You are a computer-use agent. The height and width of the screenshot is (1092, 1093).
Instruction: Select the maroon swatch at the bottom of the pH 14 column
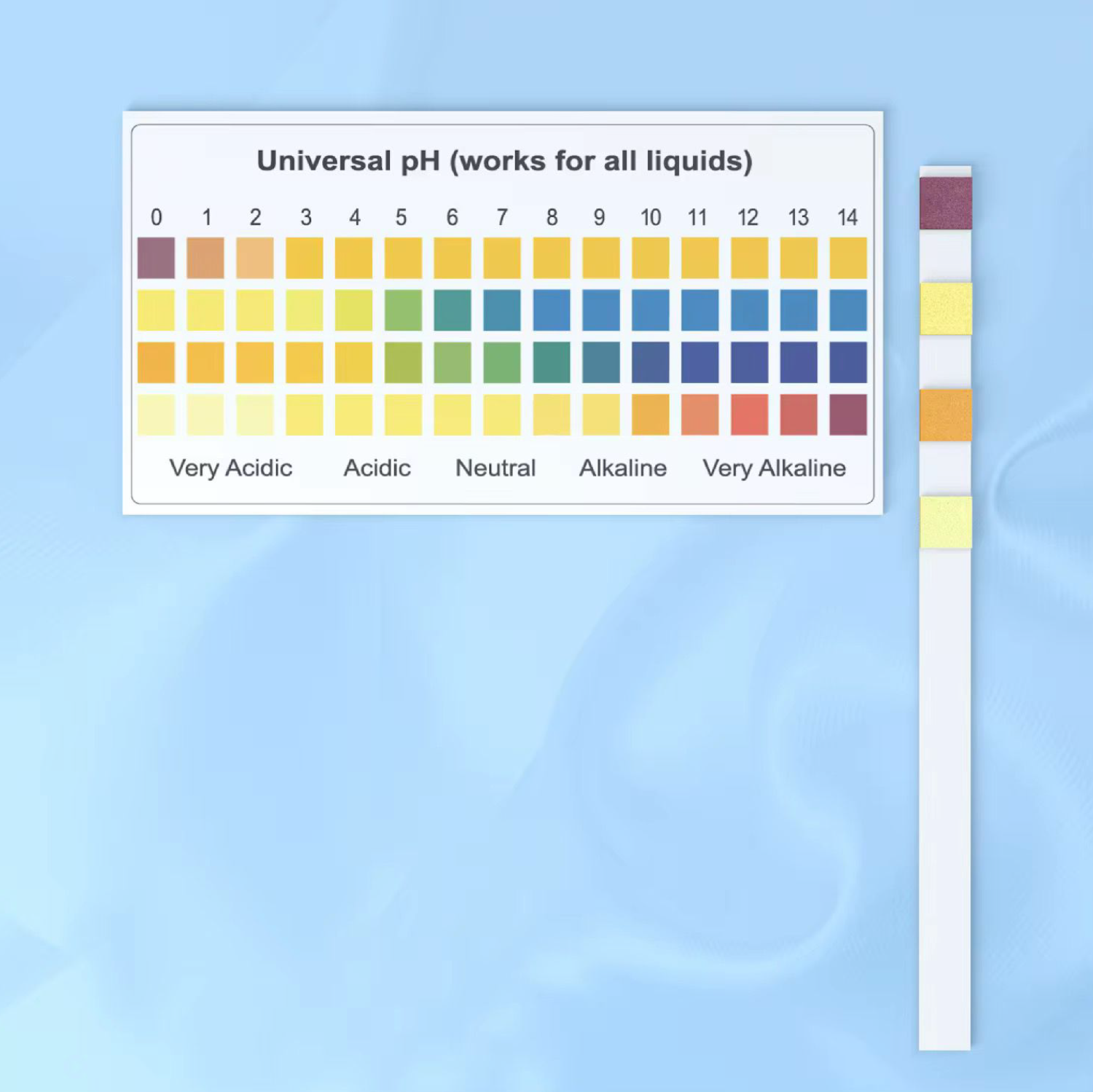[847, 415]
